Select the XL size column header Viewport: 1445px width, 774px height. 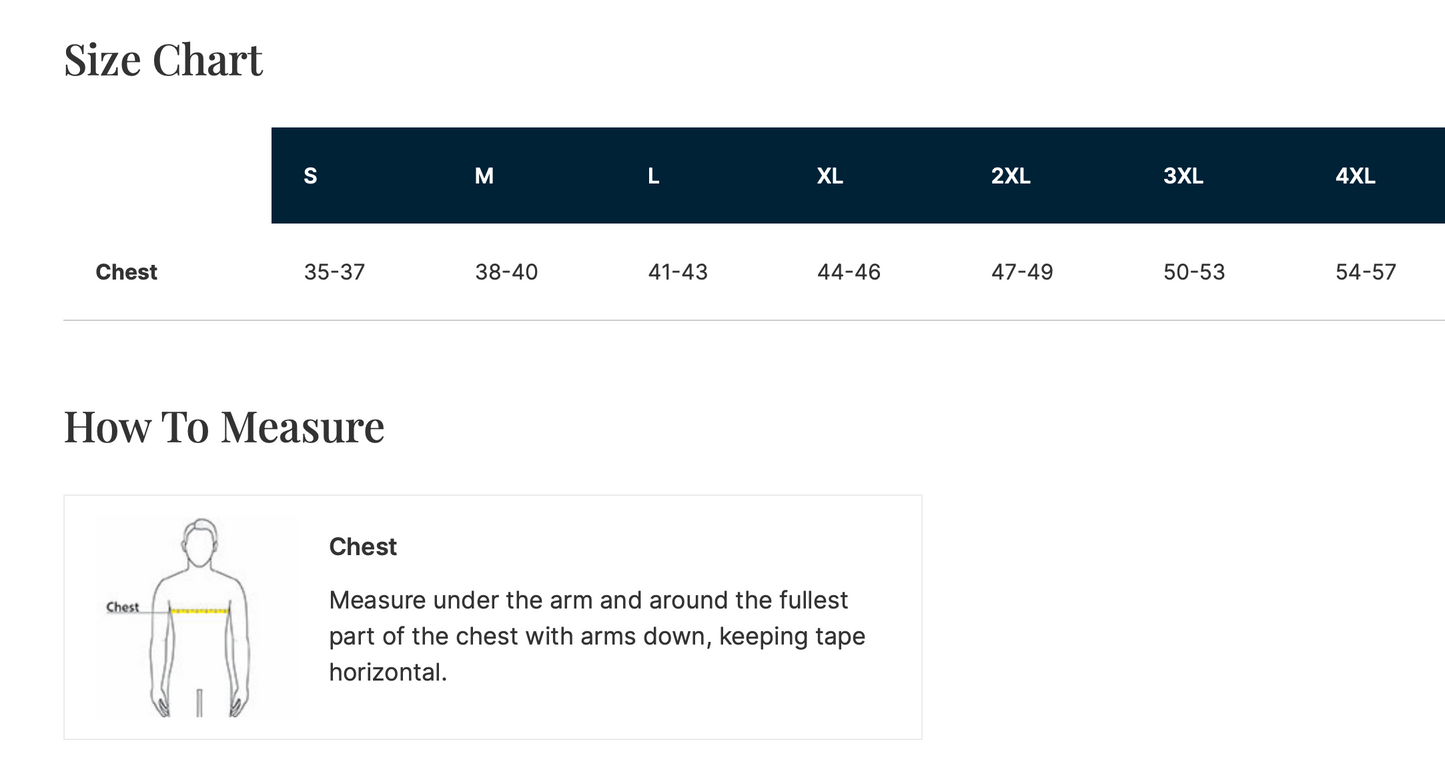(x=830, y=176)
